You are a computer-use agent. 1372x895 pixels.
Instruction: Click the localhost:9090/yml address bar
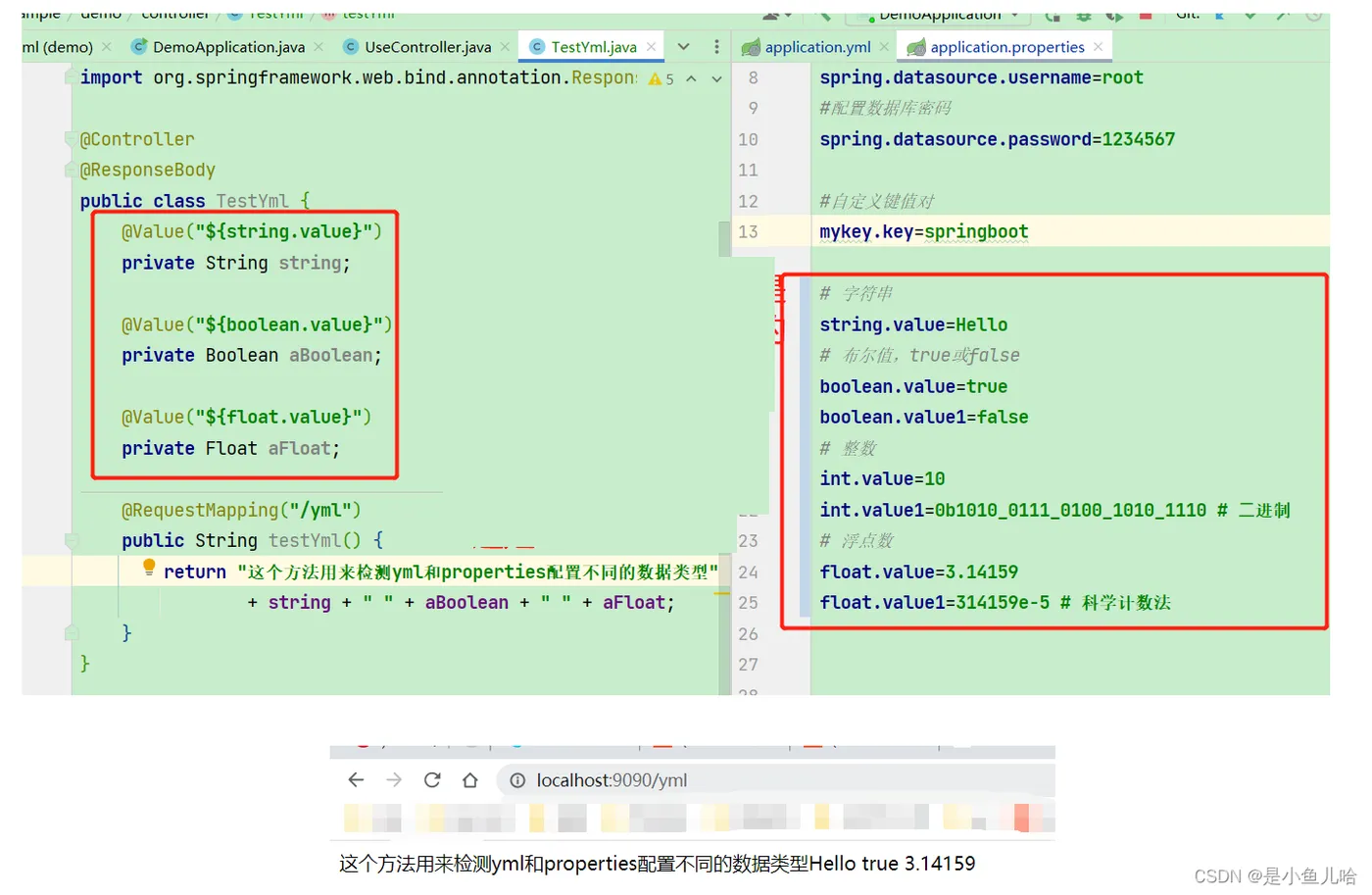pyautogui.click(x=774, y=780)
